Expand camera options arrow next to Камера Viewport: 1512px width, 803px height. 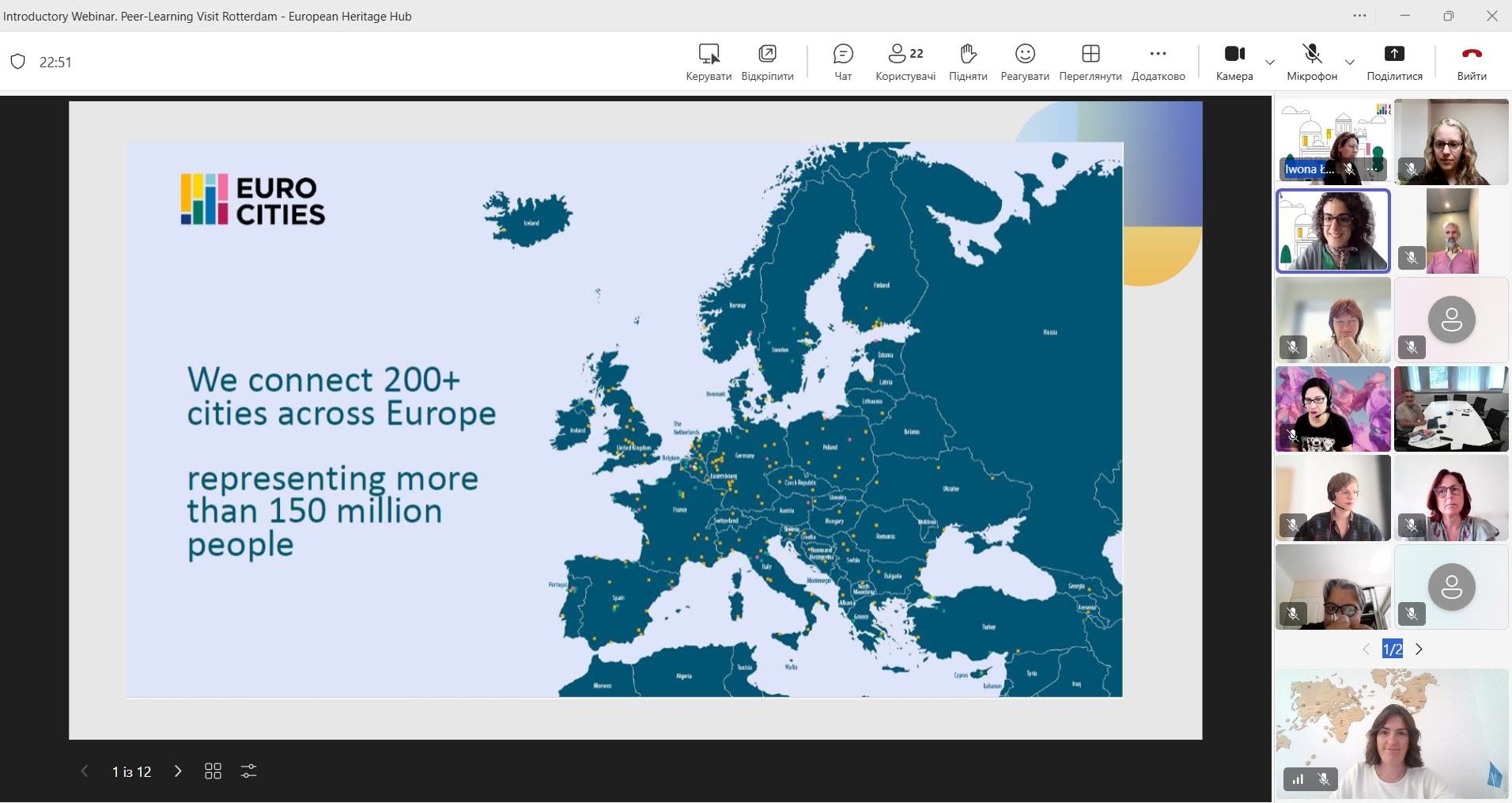(1270, 62)
